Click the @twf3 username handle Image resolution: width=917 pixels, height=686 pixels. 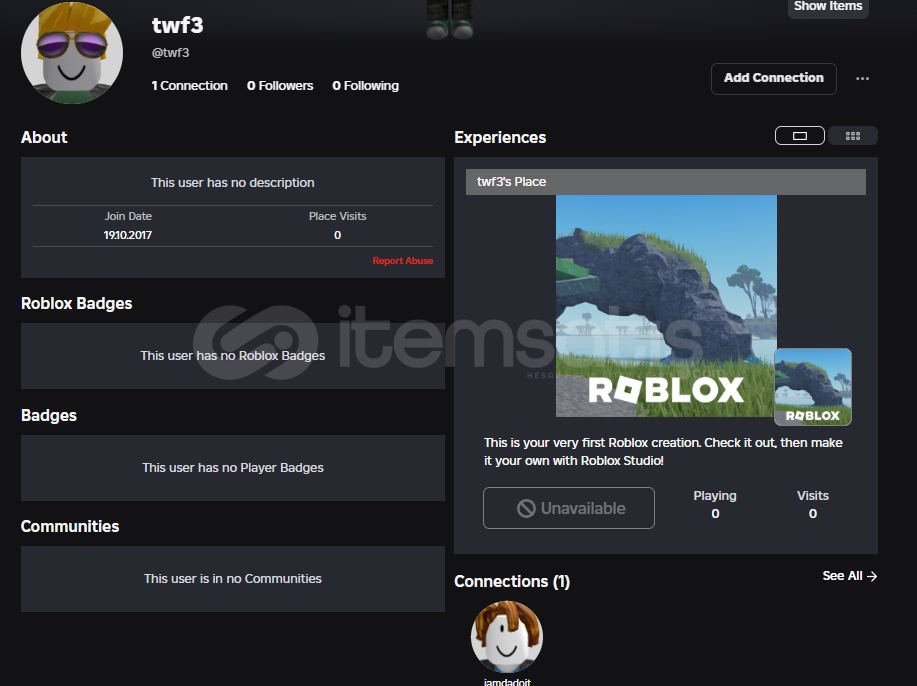pos(170,53)
